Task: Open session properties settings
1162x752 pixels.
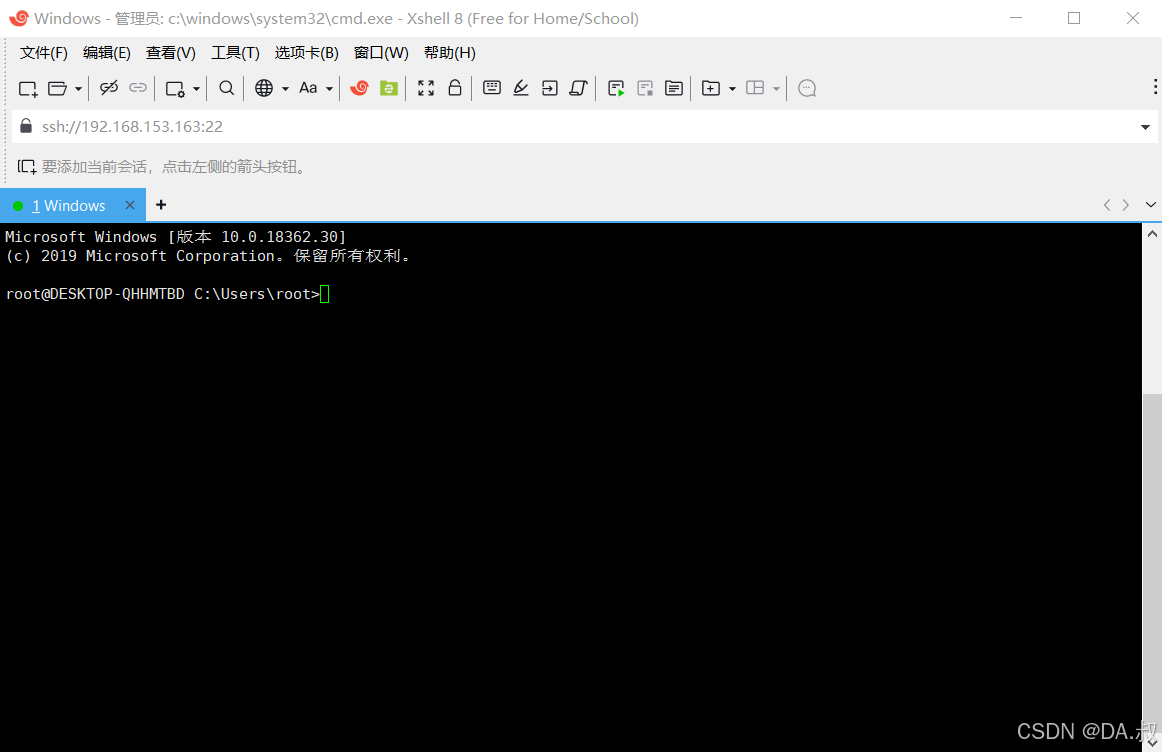Action: [176, 88]
